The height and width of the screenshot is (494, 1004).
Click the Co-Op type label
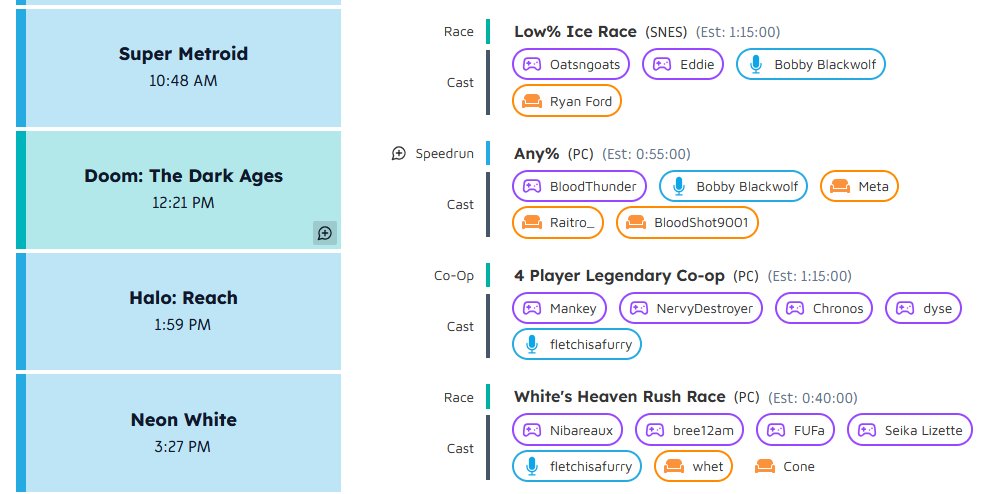[454, 276]
